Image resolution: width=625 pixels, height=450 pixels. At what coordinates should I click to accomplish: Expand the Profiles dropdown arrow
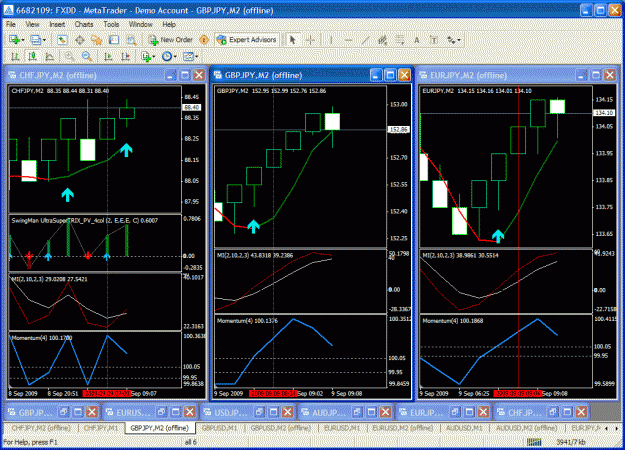[44, 40]
